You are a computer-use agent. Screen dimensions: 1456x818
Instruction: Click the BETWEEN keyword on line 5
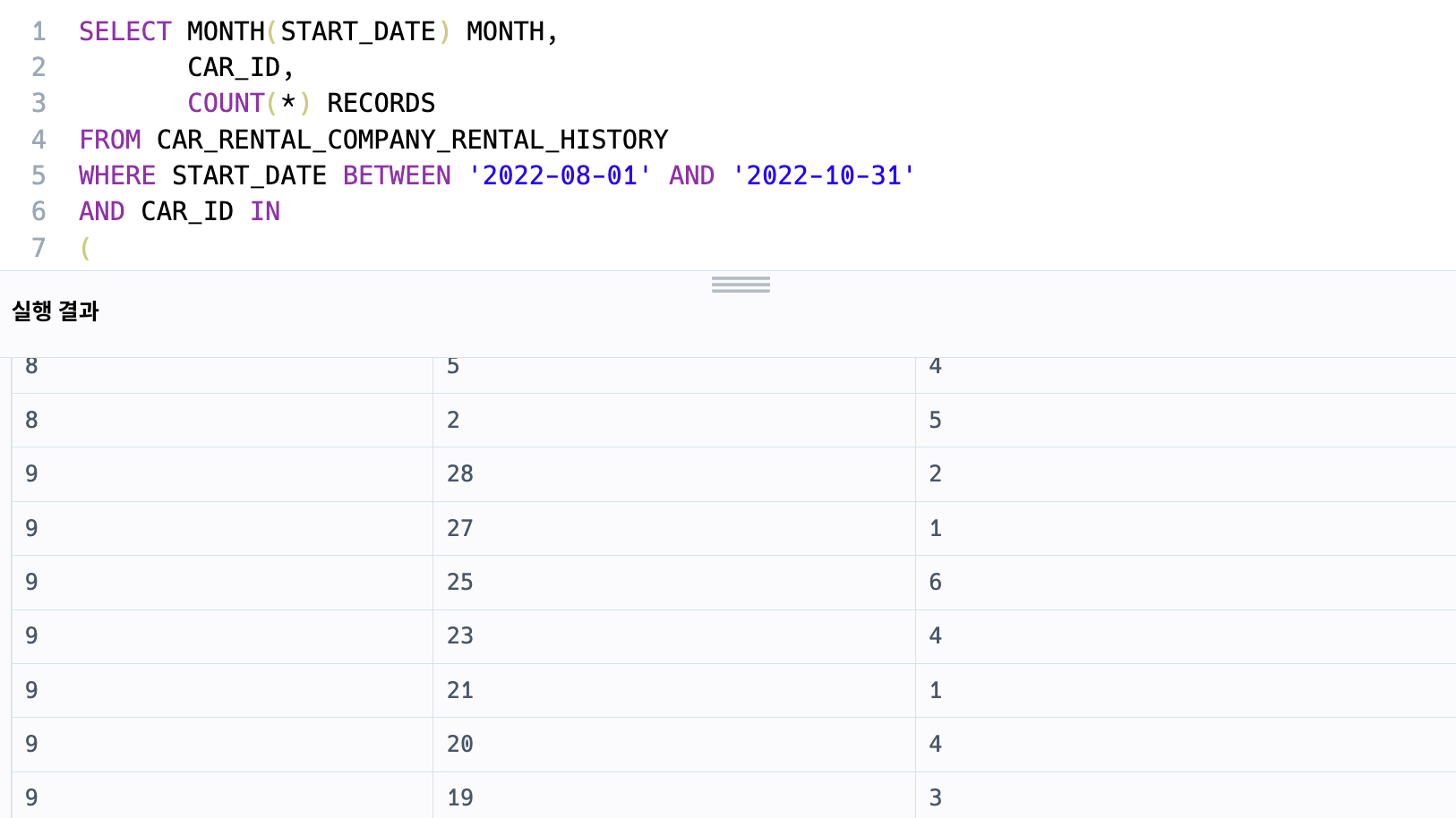[x=397, y=175]
